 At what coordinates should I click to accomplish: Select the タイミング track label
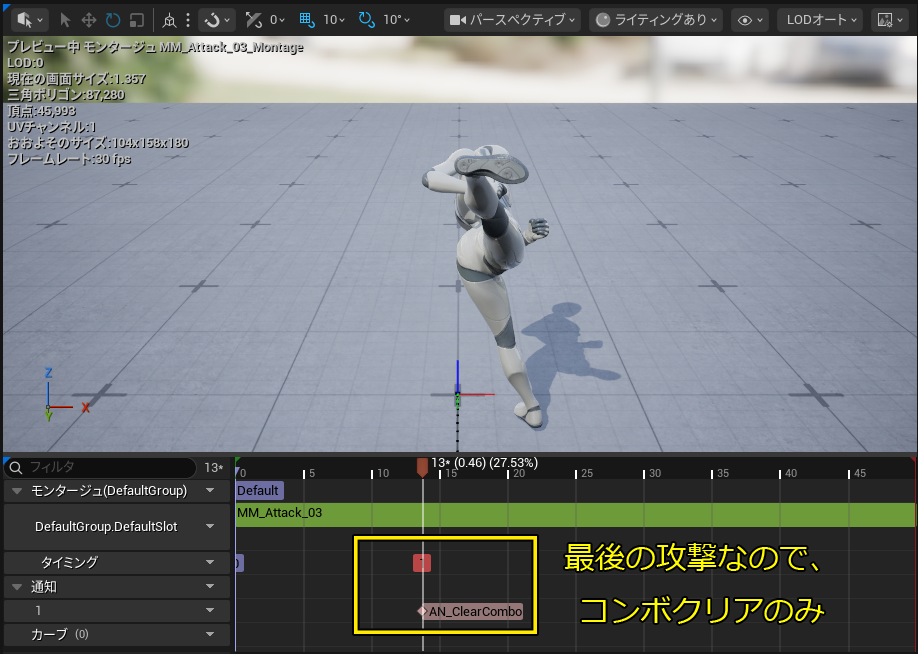[69, 563]
